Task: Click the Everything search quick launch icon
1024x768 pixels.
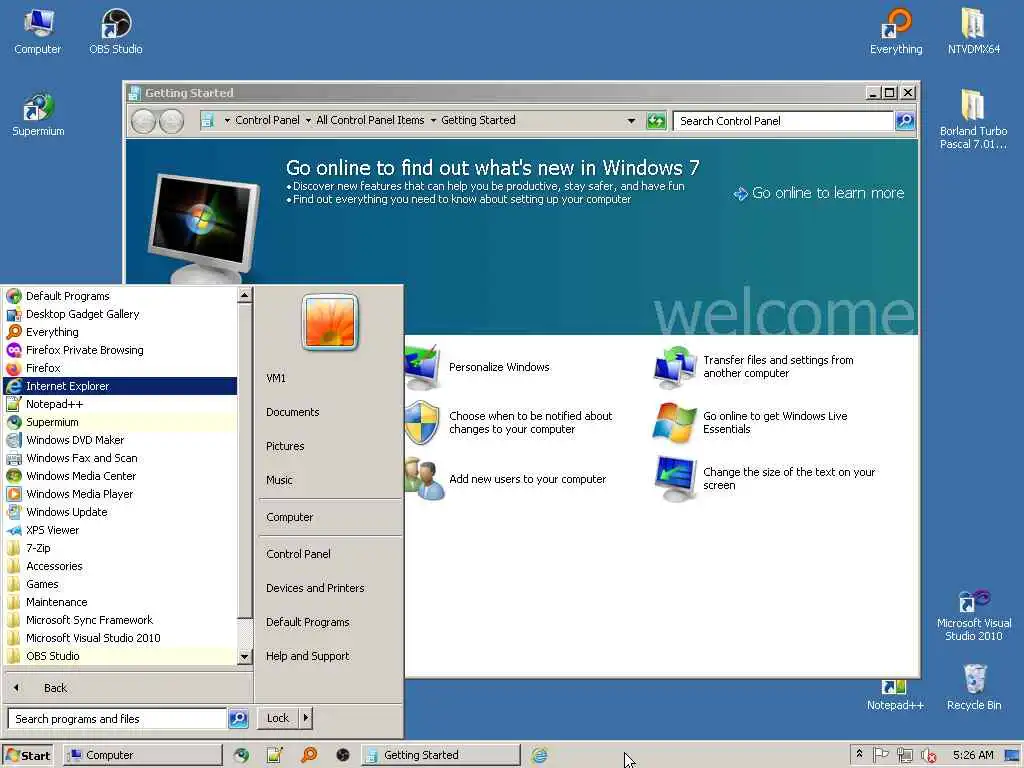Action: (309, 755)
